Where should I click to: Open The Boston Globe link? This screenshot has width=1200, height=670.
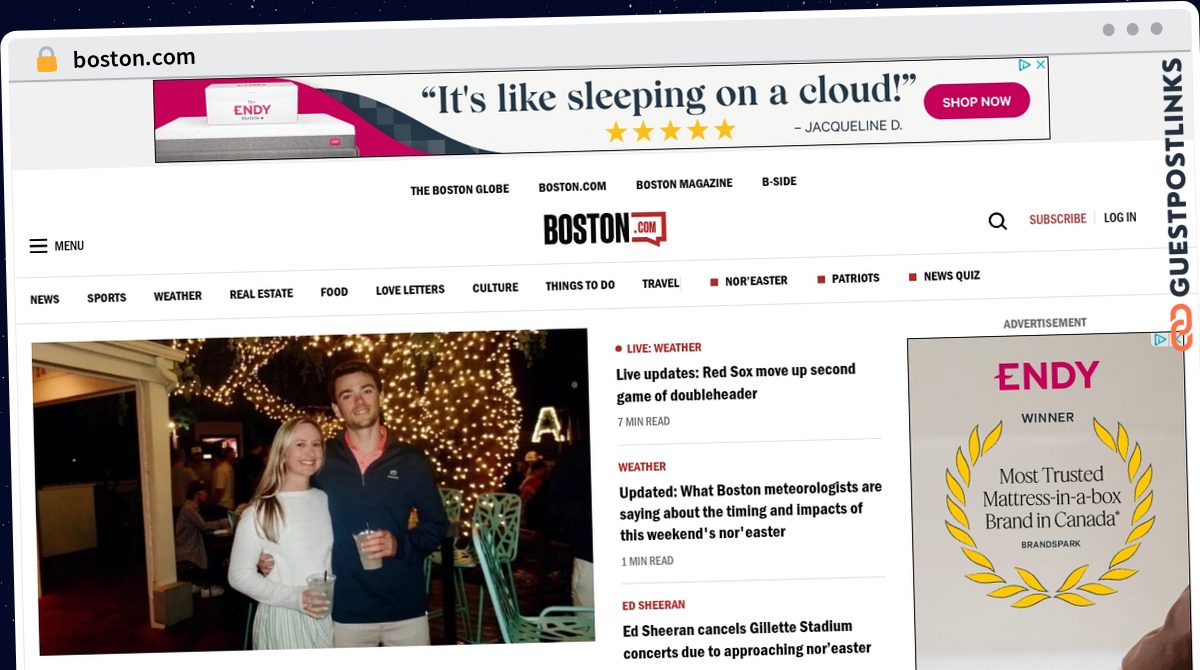(x=459, y=190)
